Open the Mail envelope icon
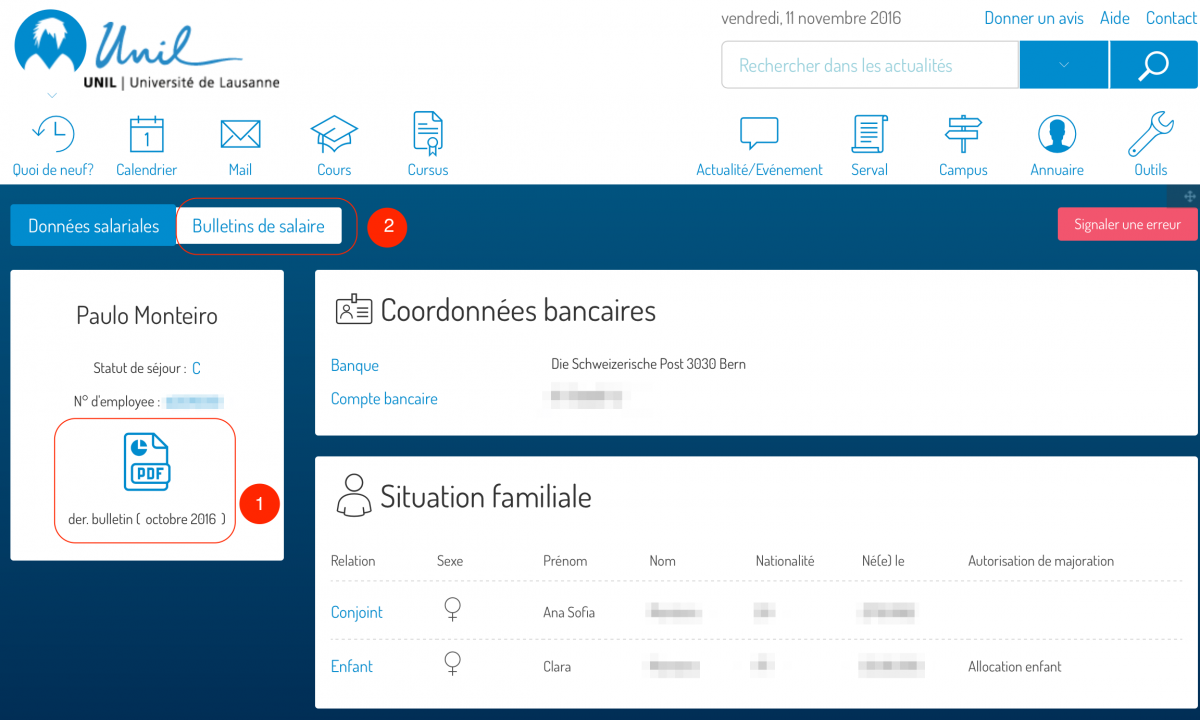This screenshot has height=720, width=1200. point(240,134)
